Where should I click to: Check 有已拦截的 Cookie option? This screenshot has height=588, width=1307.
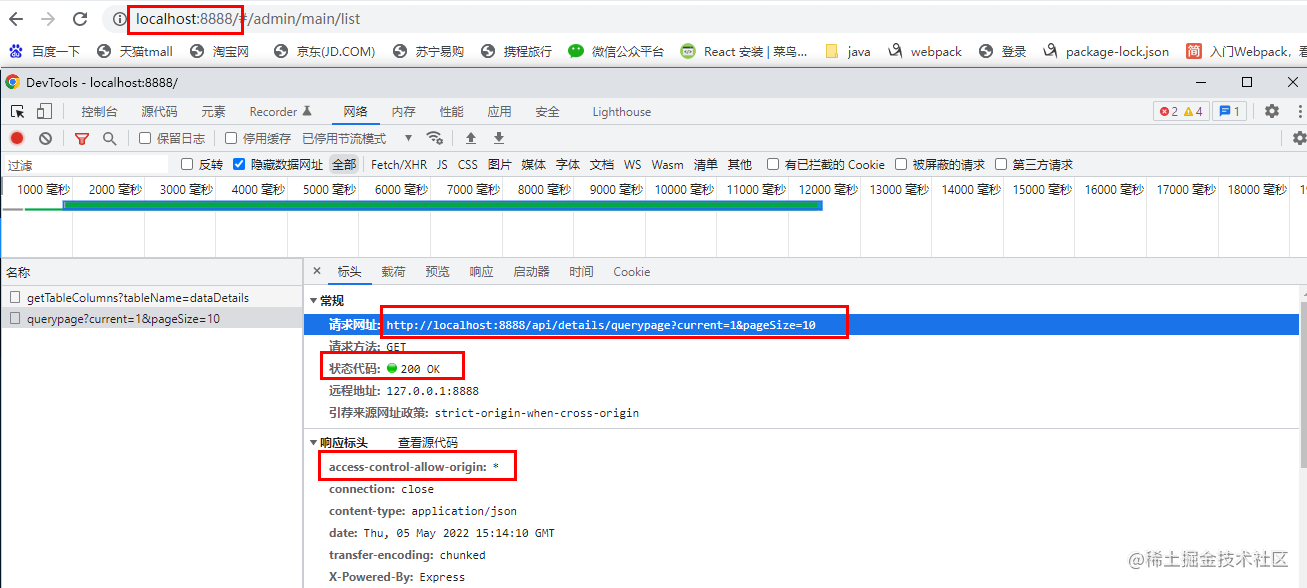773,164
